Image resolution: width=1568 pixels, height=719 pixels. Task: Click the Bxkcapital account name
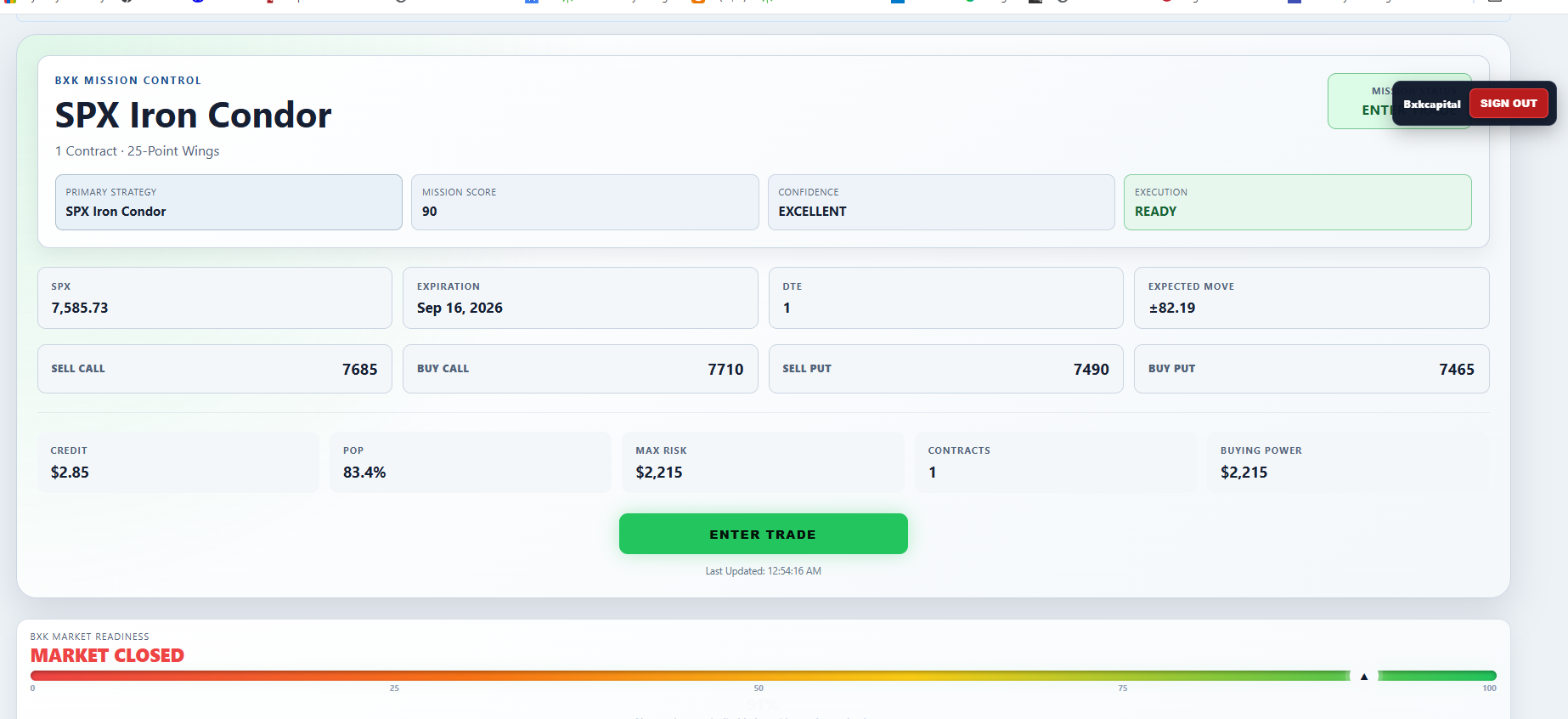click(1431, 105)
